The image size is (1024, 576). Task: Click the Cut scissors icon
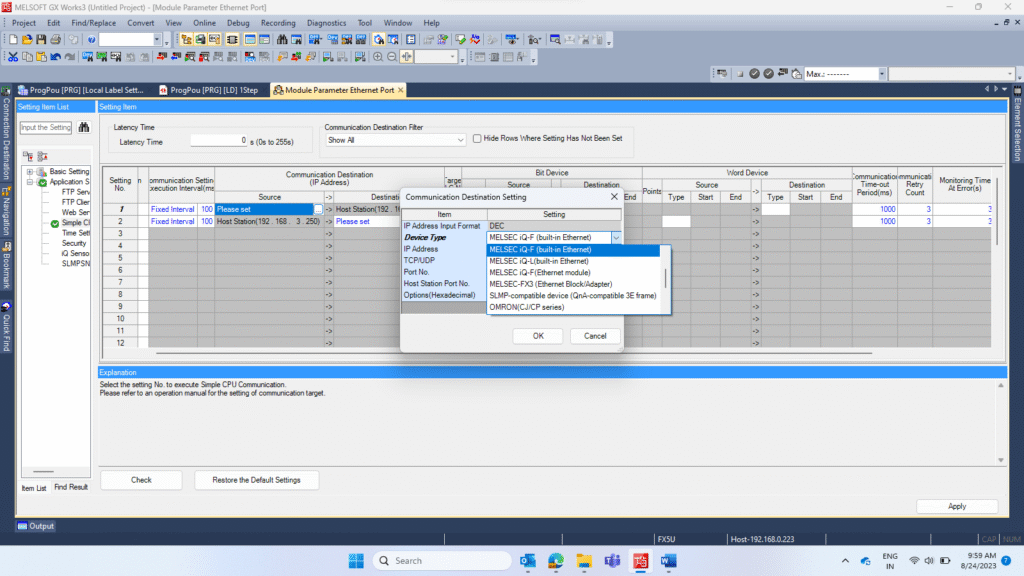point(13,57)
